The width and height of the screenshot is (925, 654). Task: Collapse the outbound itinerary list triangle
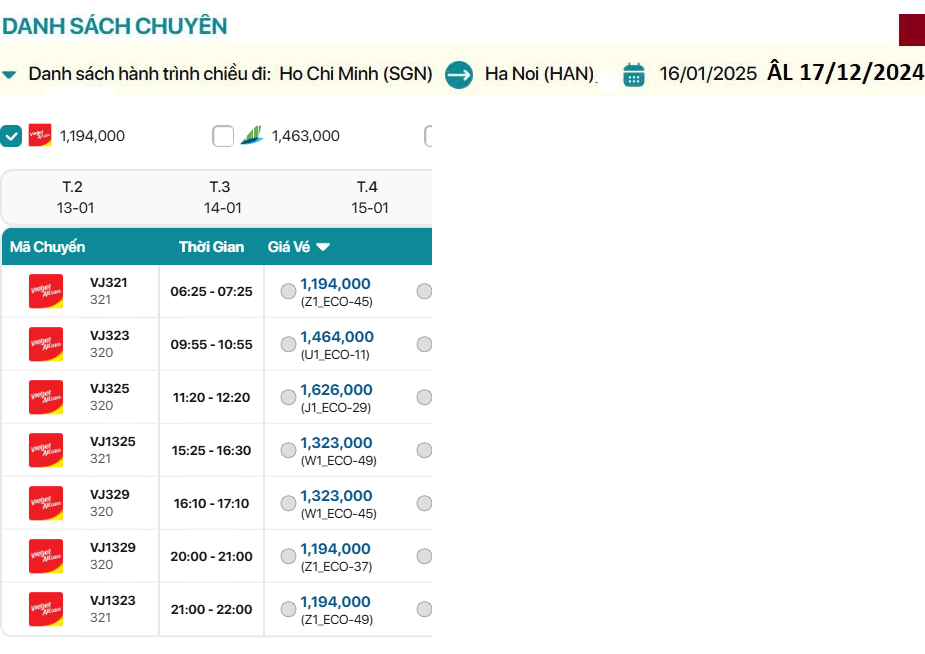(9, 74)
